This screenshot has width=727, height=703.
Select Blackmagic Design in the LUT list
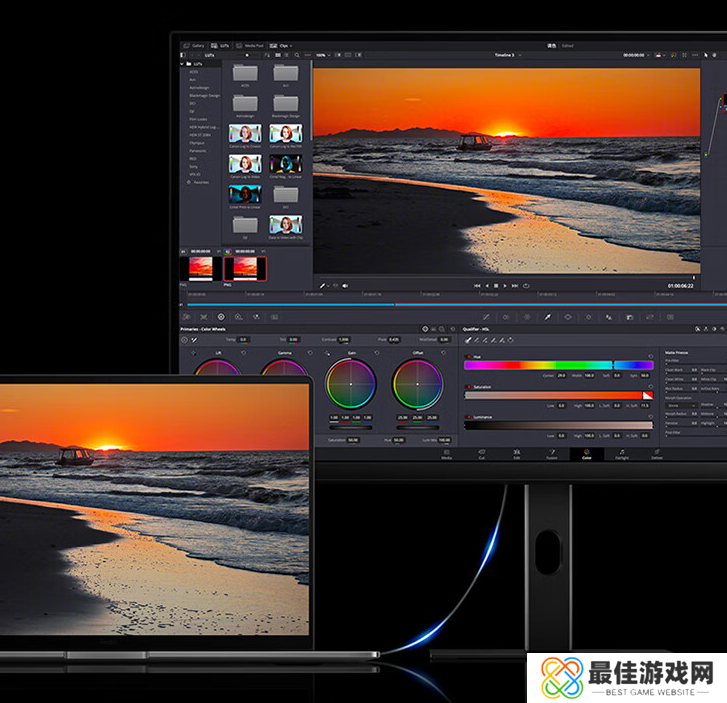(x=204, y=95)
